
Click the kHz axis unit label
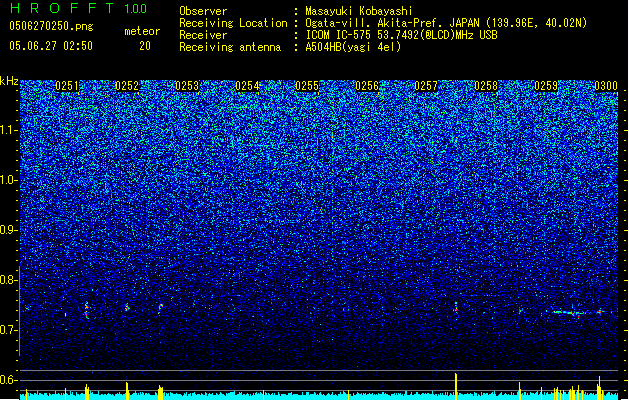tap(9, 81)
